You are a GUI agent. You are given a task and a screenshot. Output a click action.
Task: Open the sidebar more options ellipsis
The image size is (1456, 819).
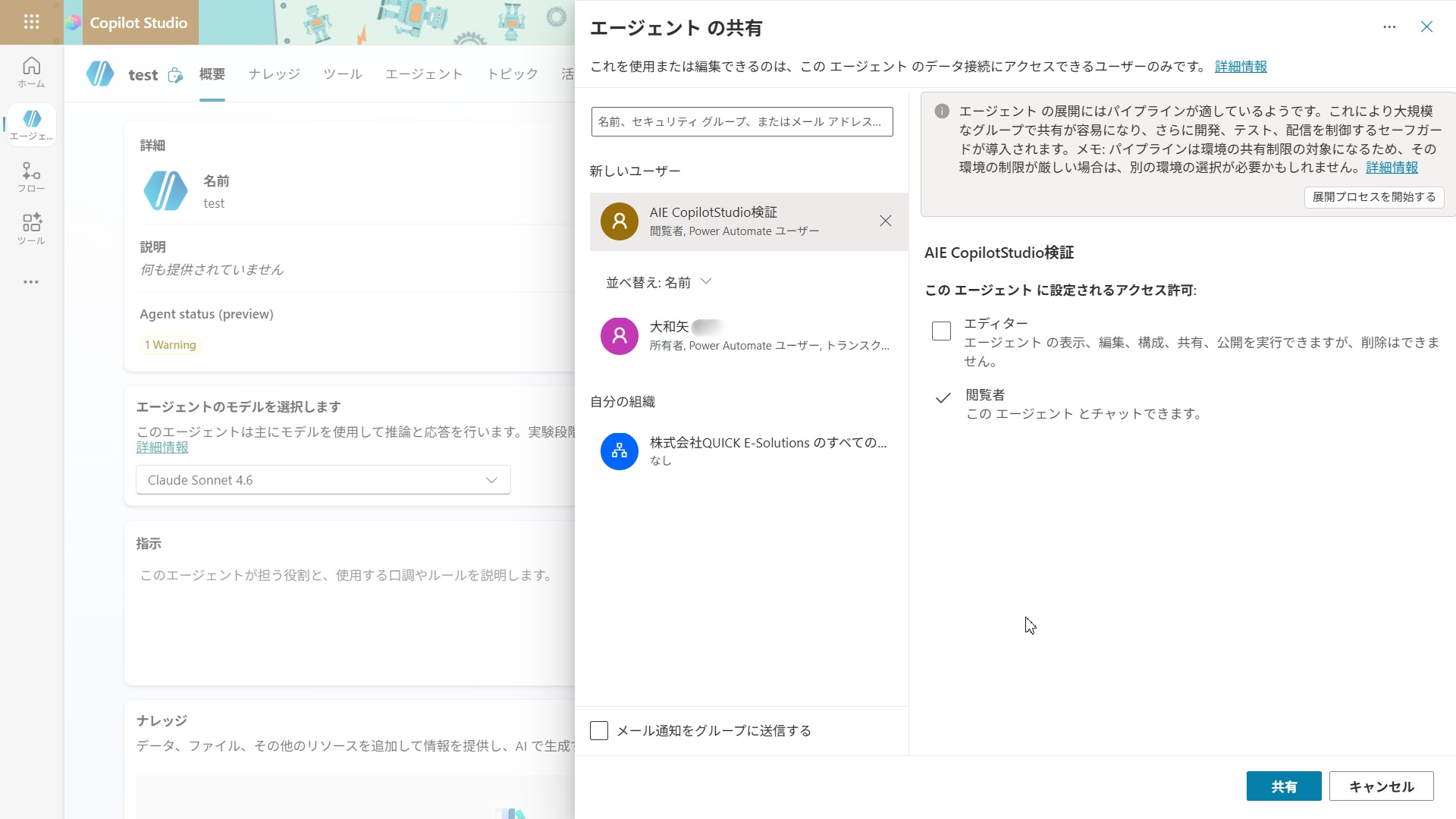coord(31,282)
